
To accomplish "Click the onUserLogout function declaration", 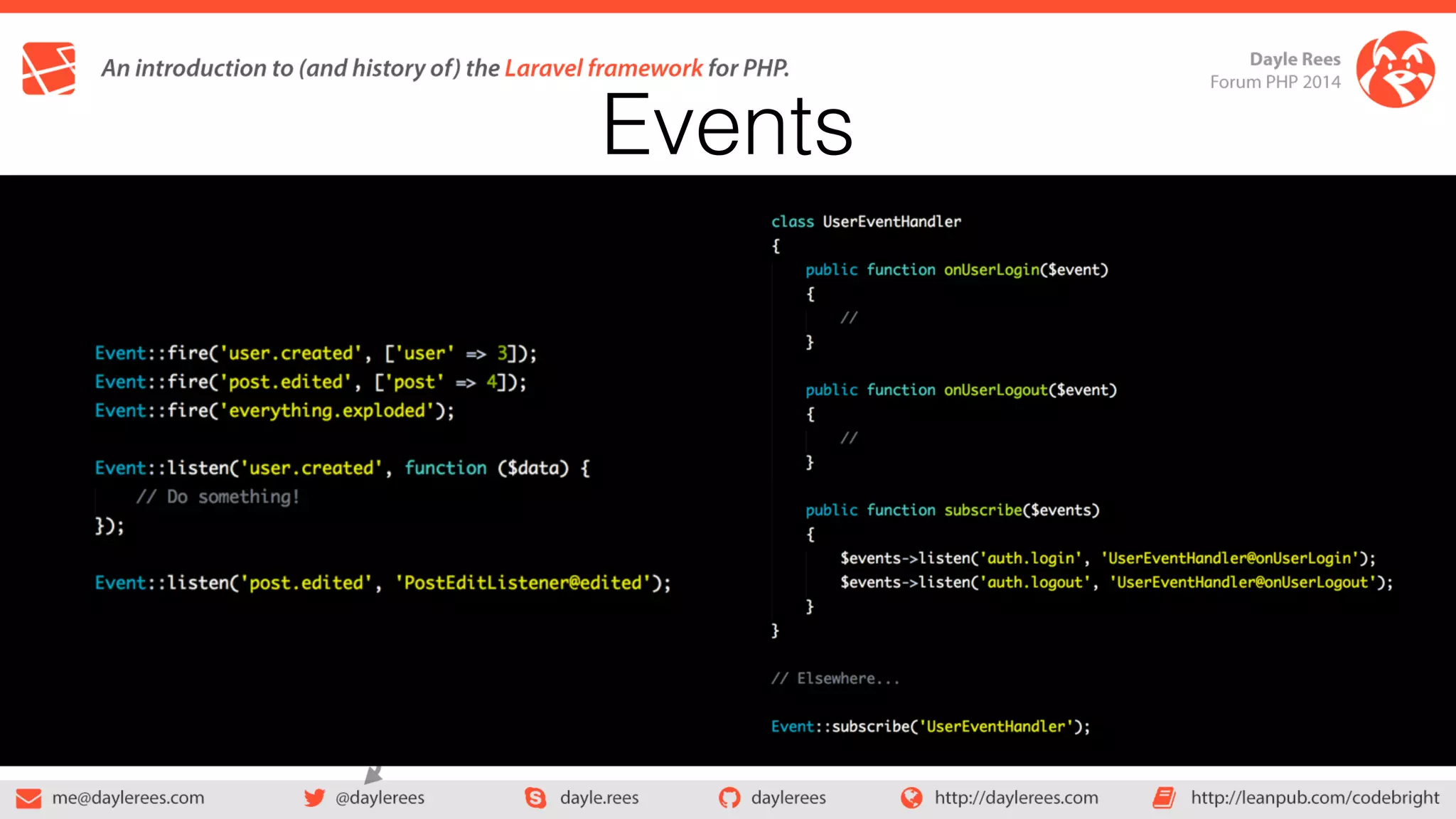I will point(961,390).
